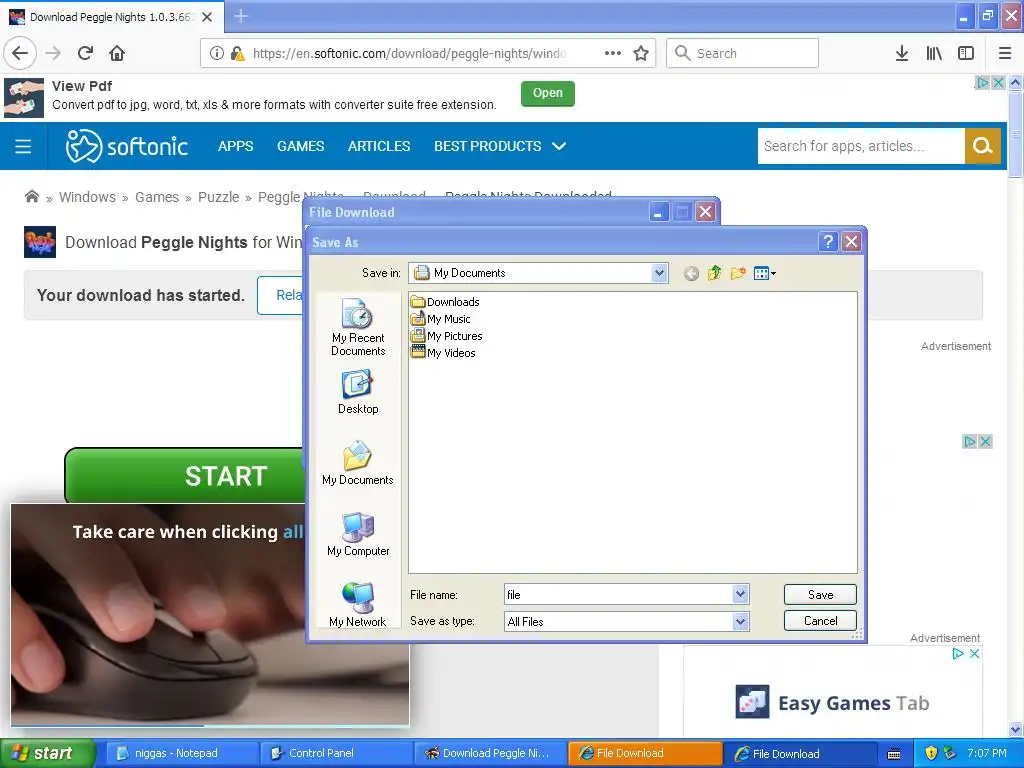Bookmark this page with the star
Image resolution: width=1024 pixels, height=768 pixels.
[x=641, y=53]
